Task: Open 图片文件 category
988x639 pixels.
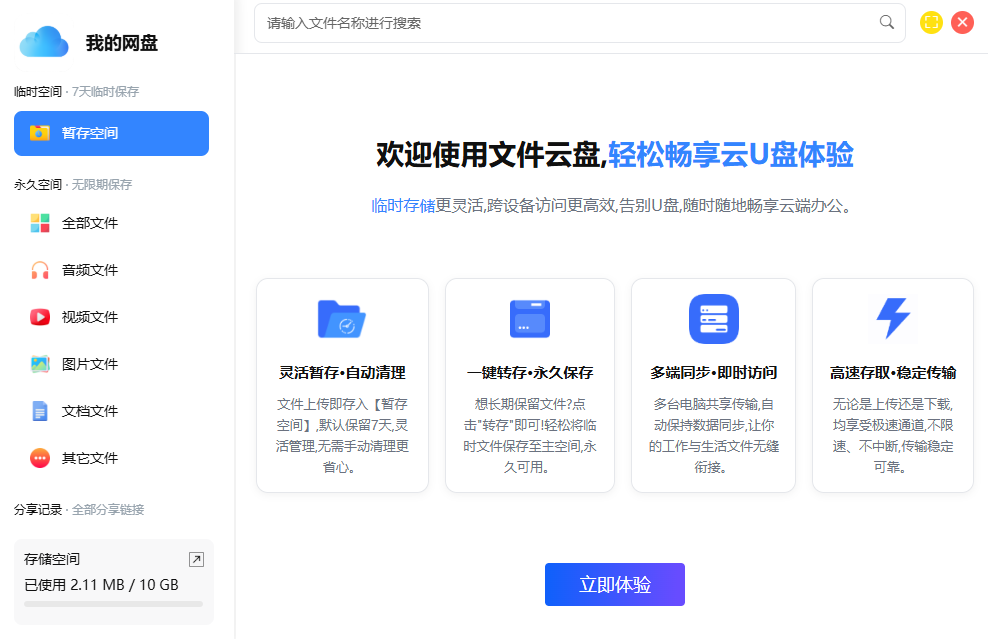Action: [x=90, y=364]
